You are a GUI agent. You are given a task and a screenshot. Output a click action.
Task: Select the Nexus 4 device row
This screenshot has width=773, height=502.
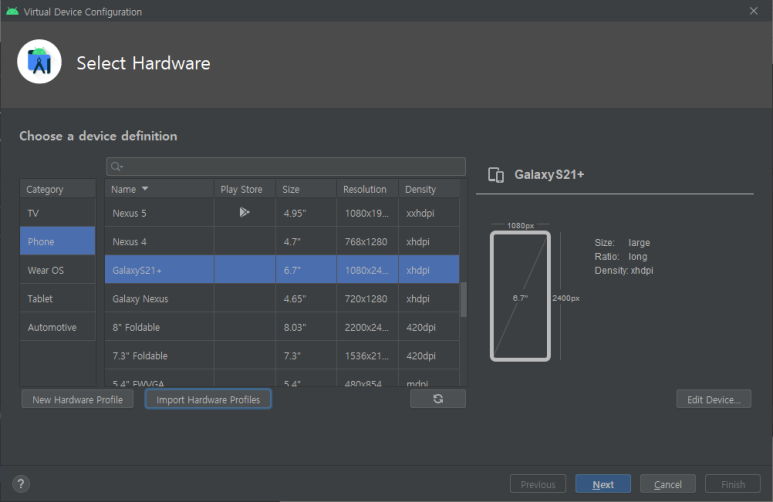282,242
